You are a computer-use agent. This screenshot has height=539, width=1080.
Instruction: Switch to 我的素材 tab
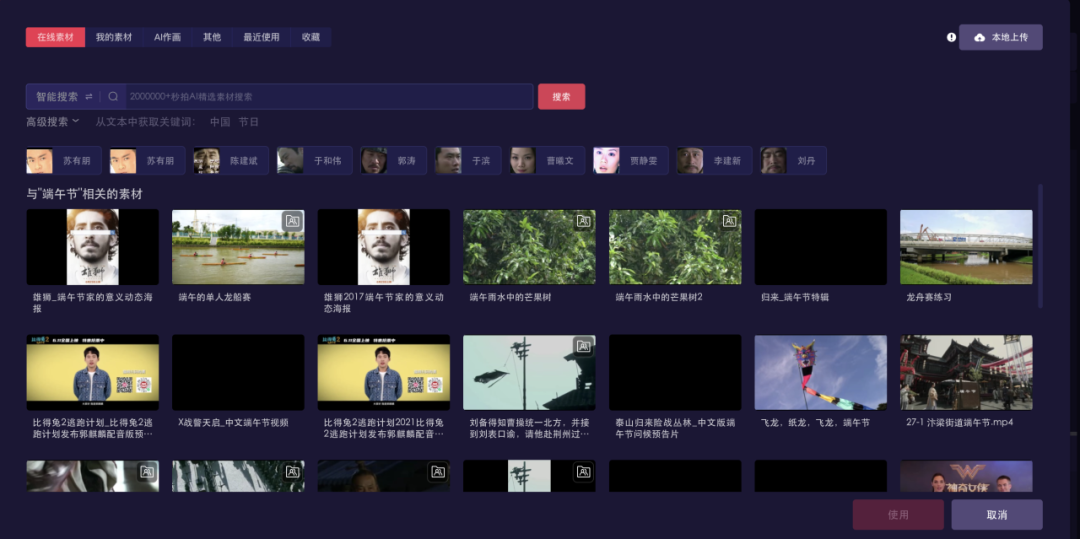tap(114, 37)
